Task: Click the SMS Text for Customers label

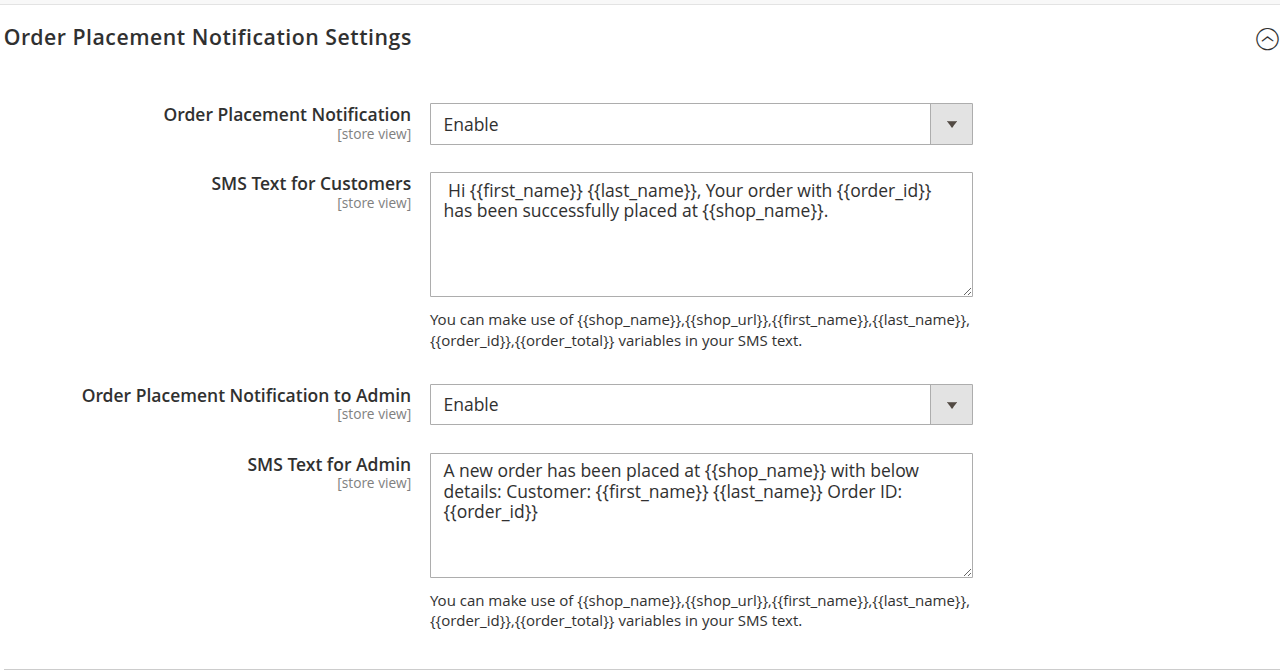Action: (311, 184)
